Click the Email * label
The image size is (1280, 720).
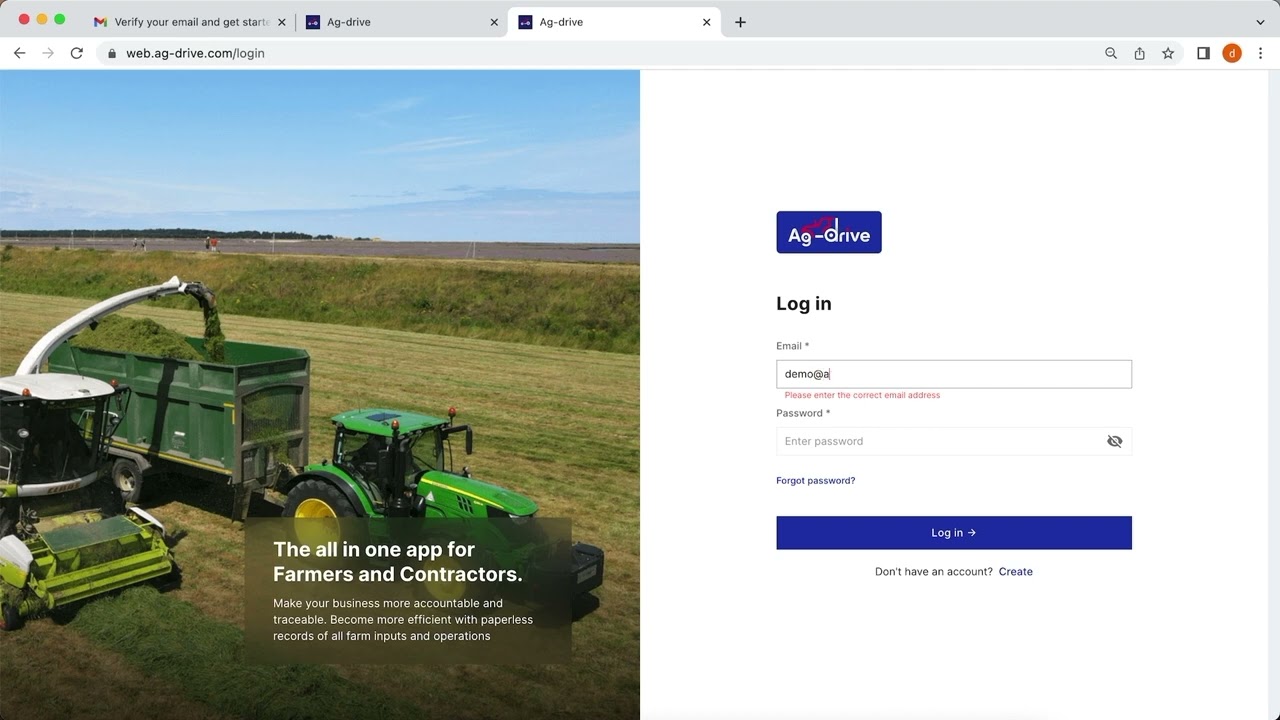click(x=793, y=346)
